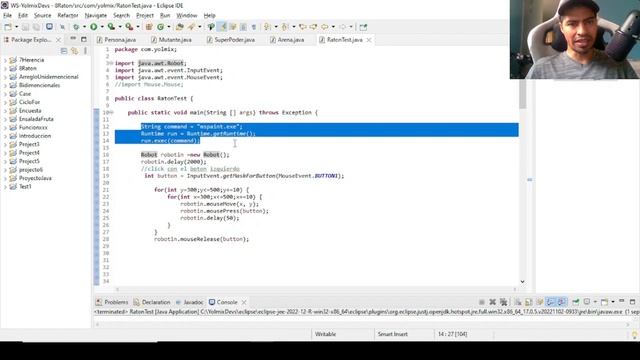Click the New file toolbar icon
640x360 pixels.
point(8,27)
